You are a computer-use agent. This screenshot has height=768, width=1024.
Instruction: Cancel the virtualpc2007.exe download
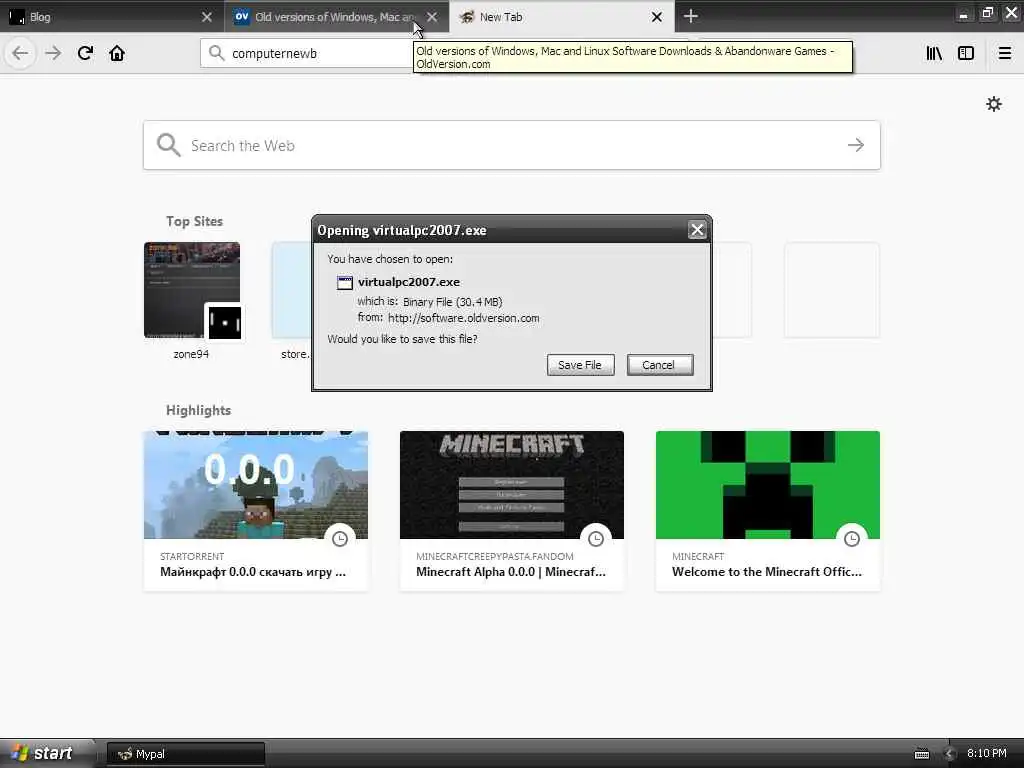[x=660, y=365]
